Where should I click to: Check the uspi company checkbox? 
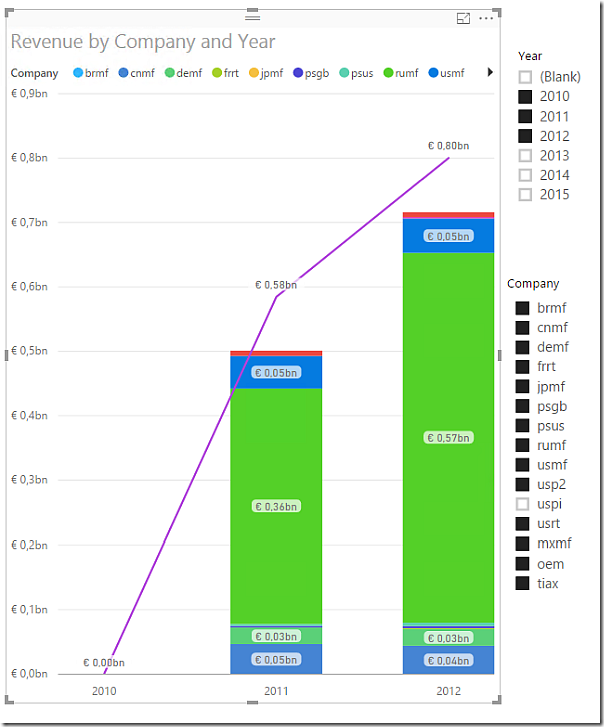522,504
